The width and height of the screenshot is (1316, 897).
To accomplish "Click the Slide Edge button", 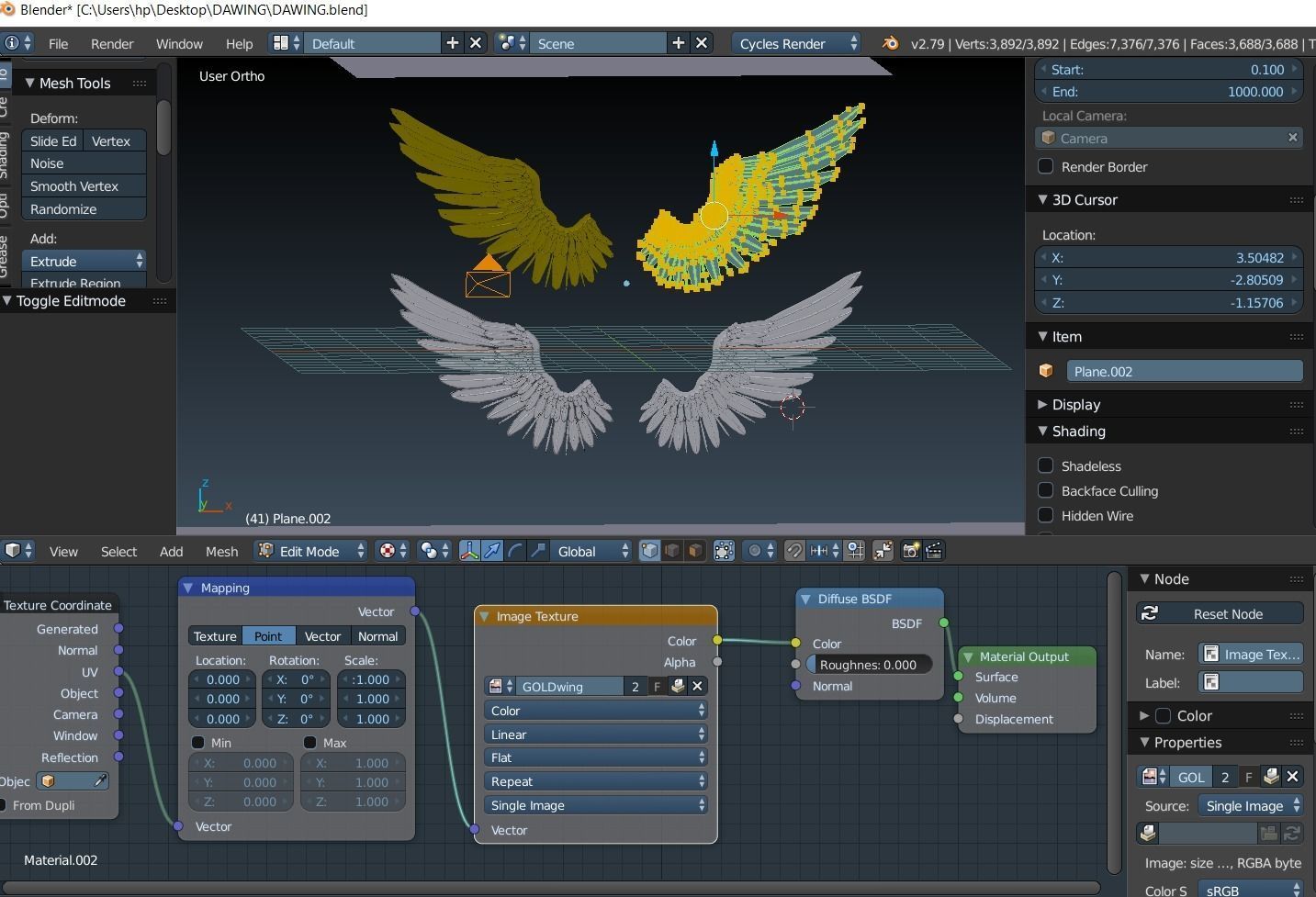I will tap(52, 140).
